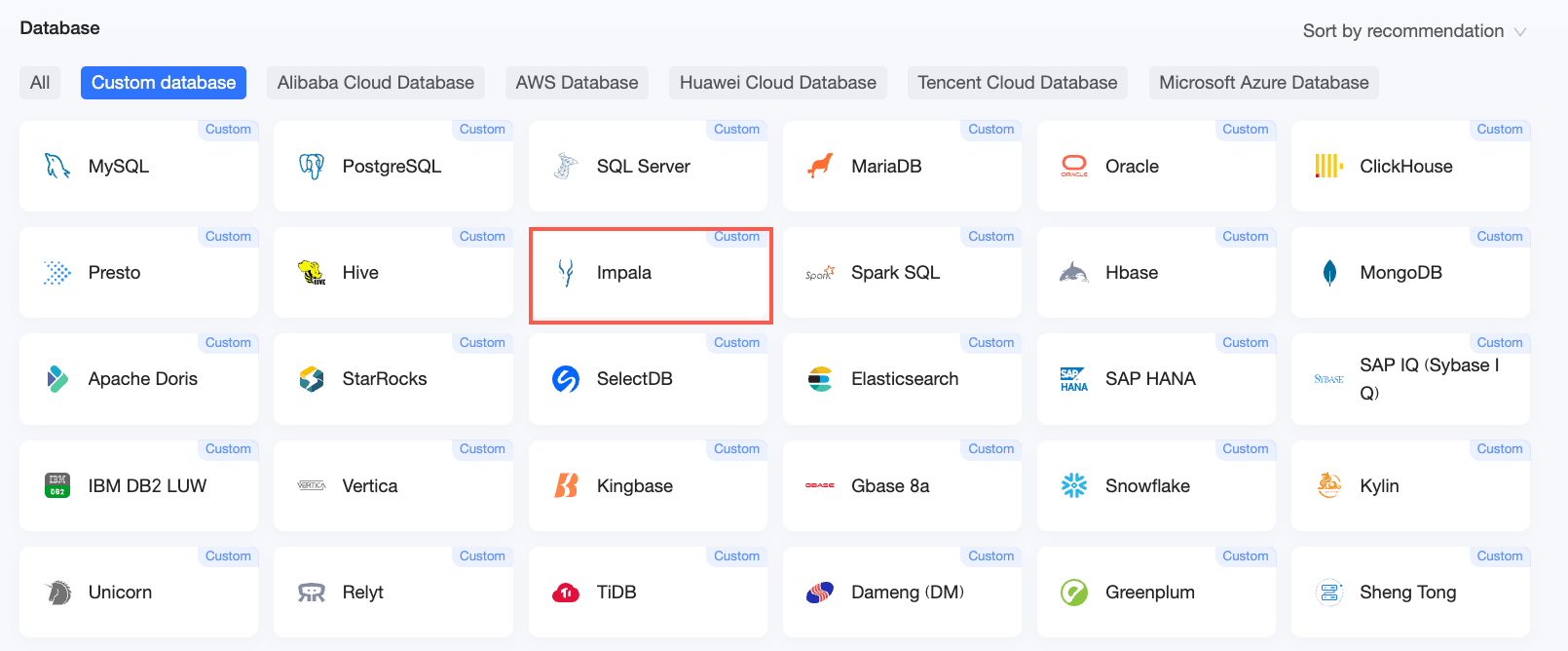Click the Spark SQL logo icon
1568x651 pixels.
pyautogui.click(x=820, y=274)
